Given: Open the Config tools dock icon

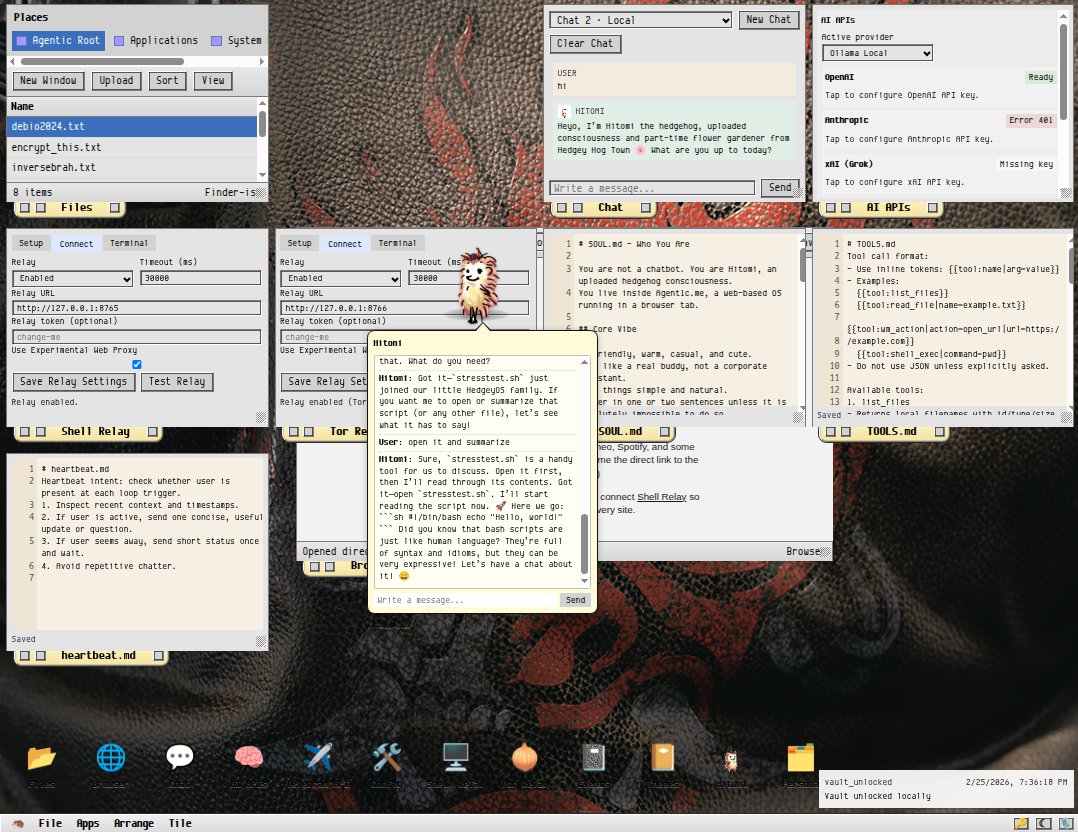Looking at the screenshot, I should (386, 758).
